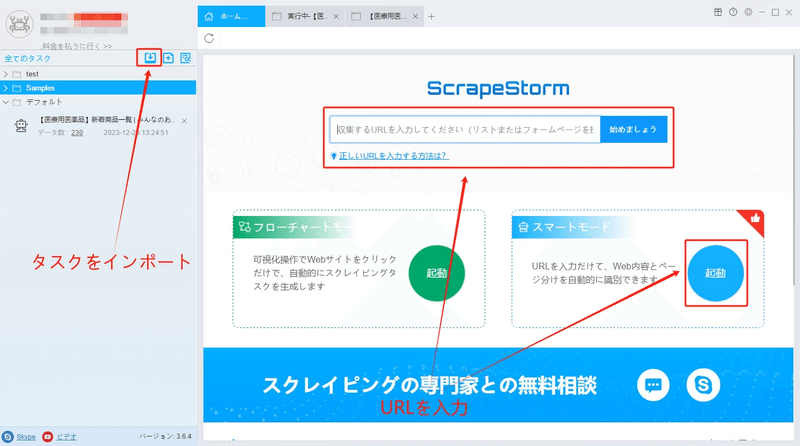Click the スマートモード header
800x446 pixels.
pos(571,227)
